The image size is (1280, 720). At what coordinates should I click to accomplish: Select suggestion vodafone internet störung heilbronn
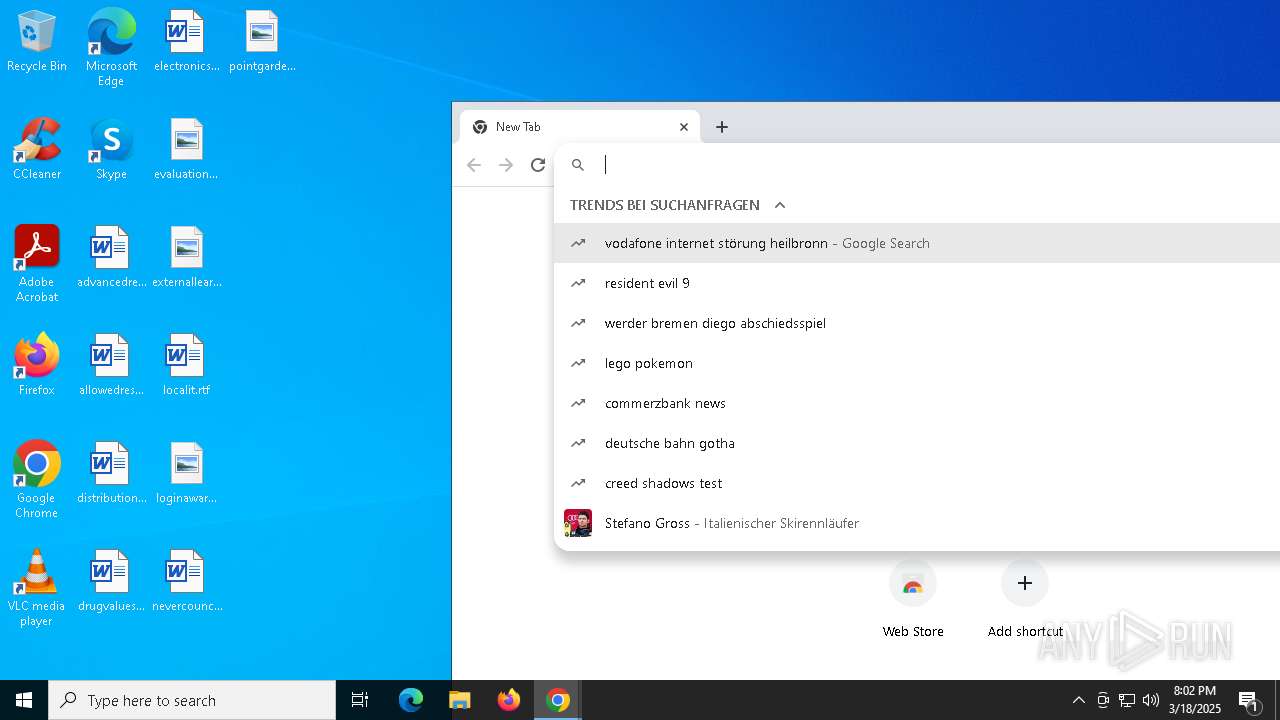click(x=917, y=243)
